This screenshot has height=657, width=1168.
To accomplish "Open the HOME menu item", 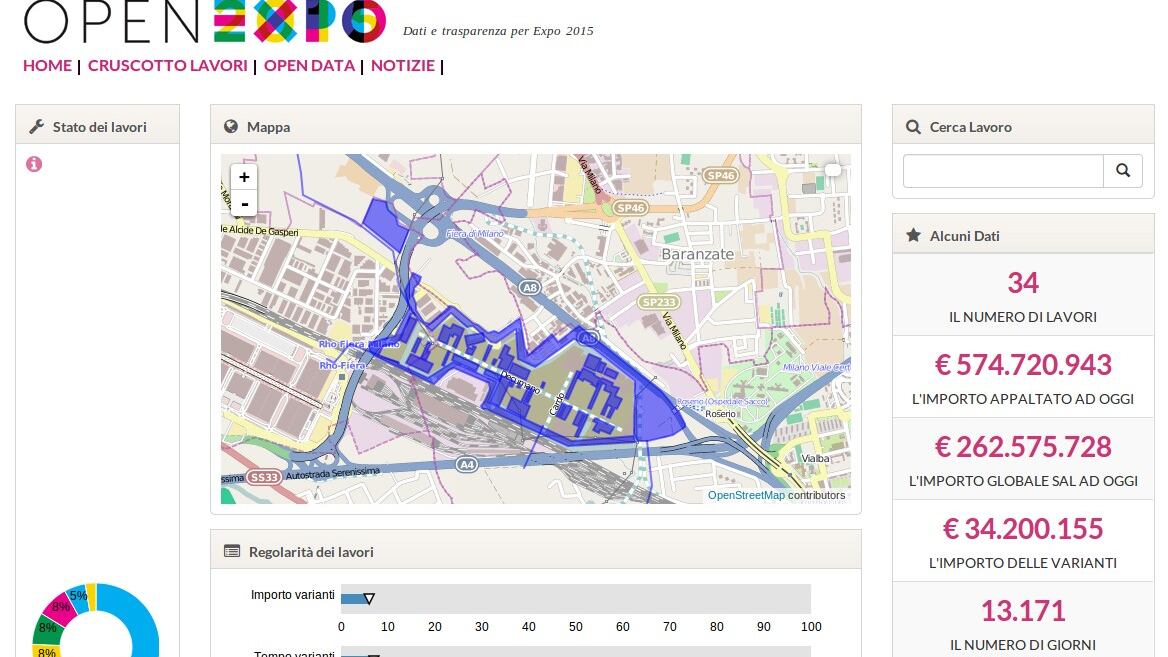I will pos(47,66).
